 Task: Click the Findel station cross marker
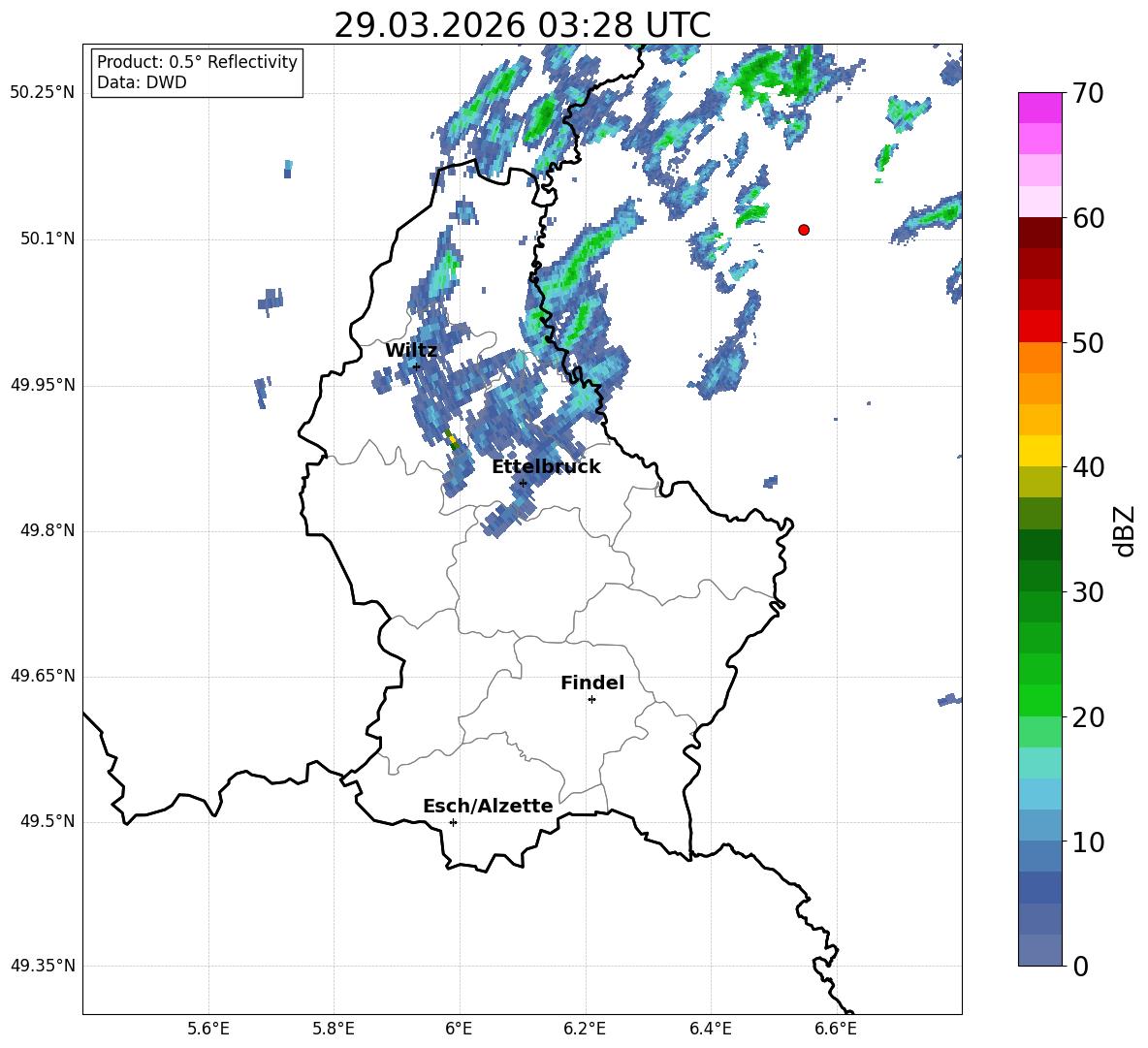(x=591, y=700)
